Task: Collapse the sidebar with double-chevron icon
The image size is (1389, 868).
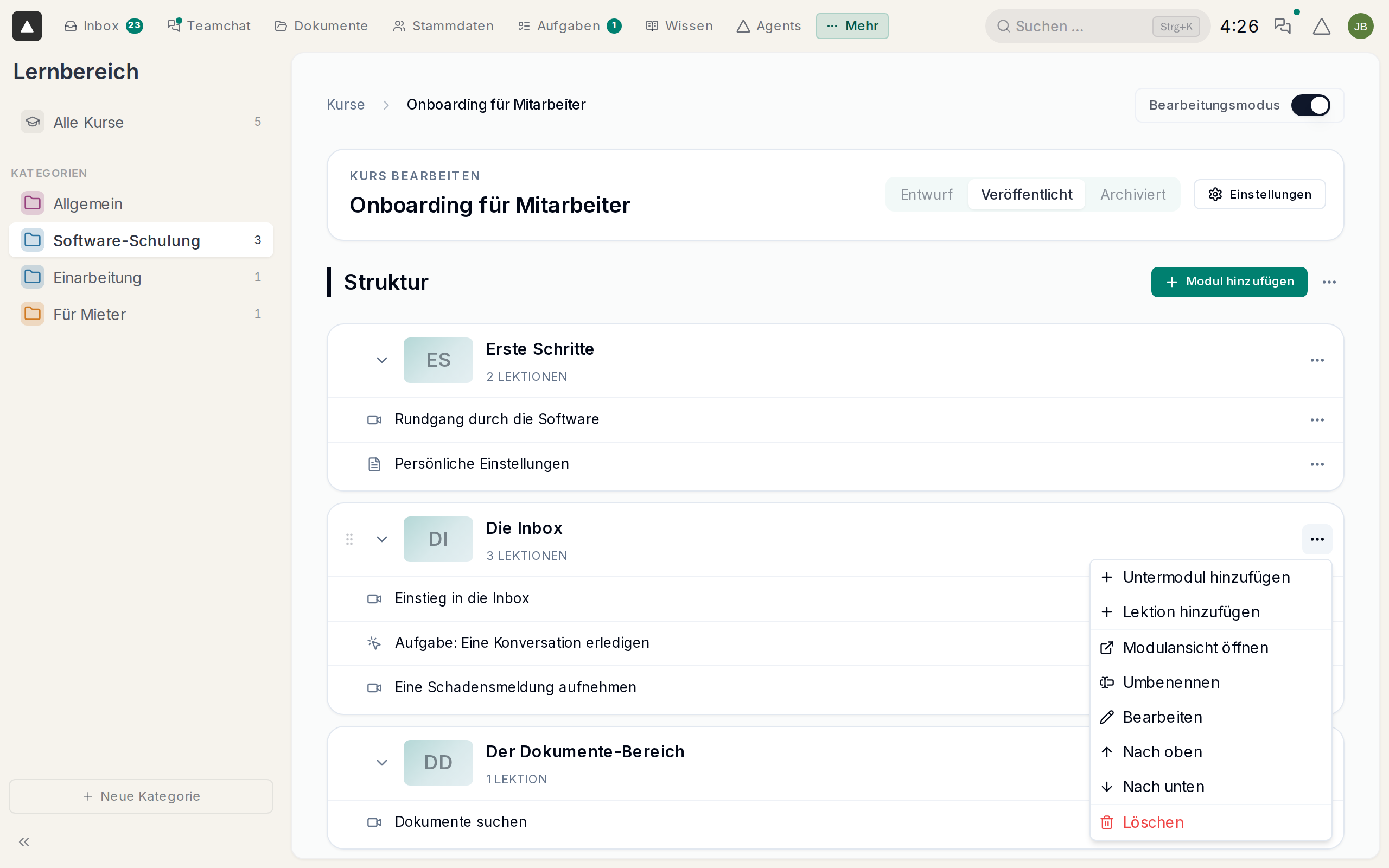Action: [24, 841]
